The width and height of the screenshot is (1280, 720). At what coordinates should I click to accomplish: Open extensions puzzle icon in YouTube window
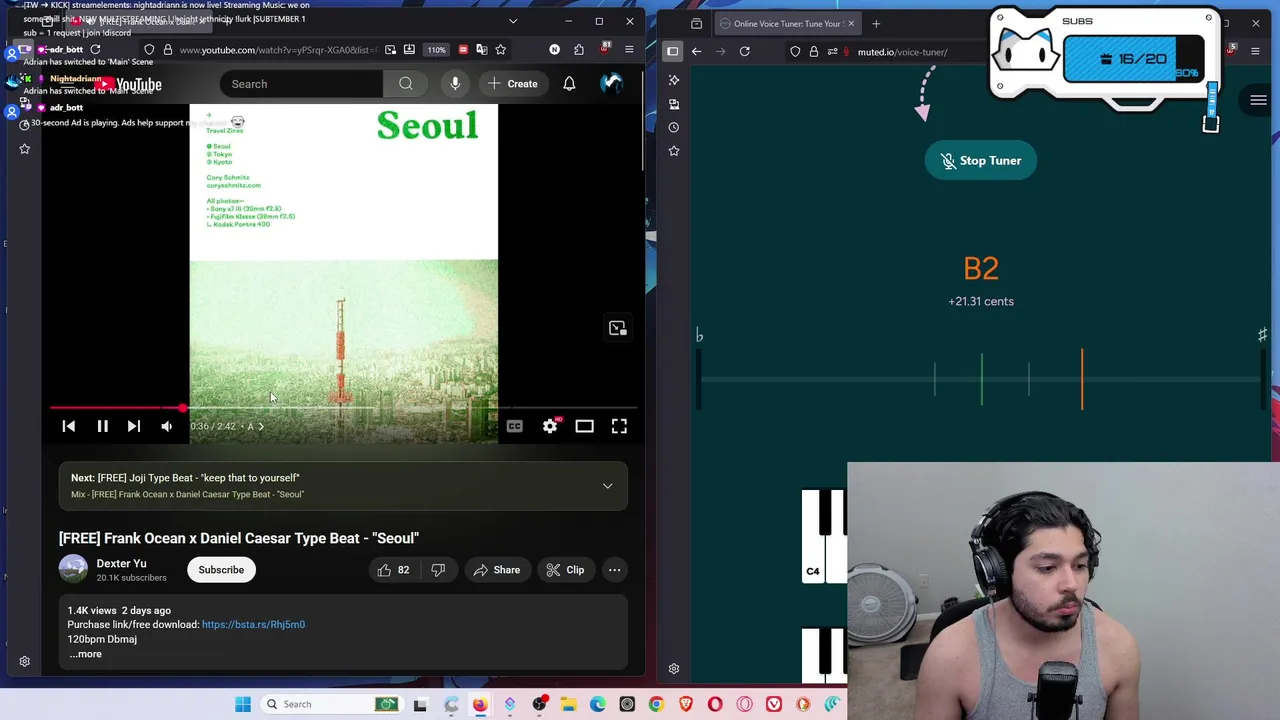pyautogui.click(x=578, y=49)
